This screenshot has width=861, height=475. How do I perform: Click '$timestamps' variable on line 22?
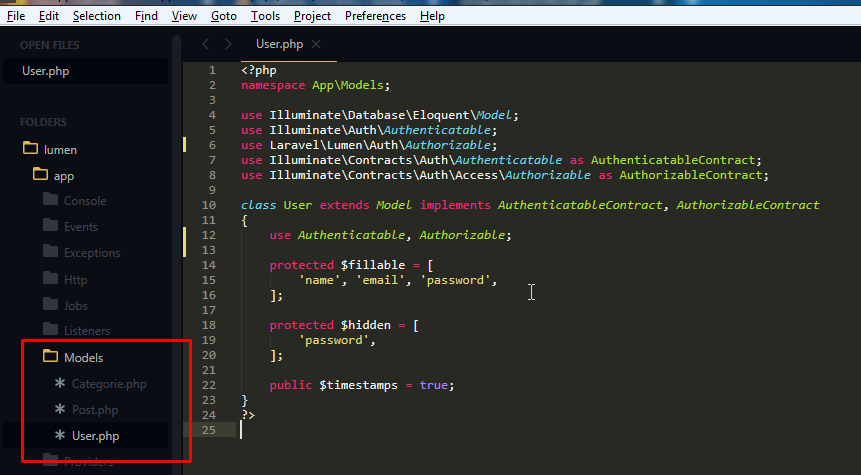click(x=359, y=385)
